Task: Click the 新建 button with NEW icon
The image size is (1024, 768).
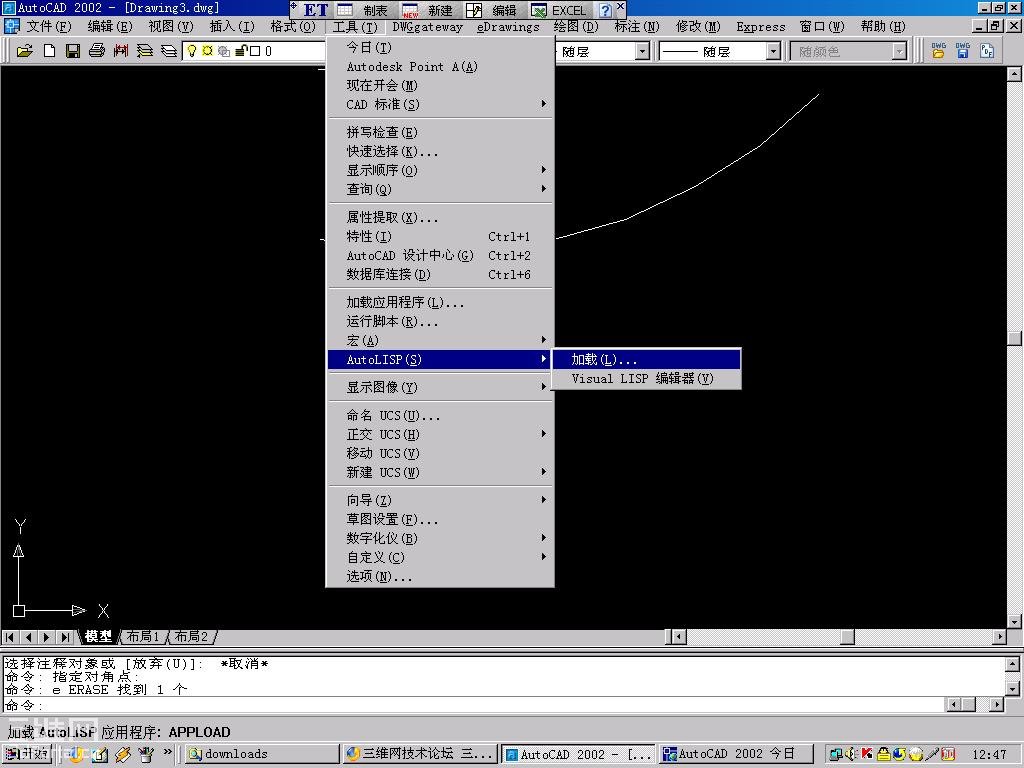Action: pos(428,10)
